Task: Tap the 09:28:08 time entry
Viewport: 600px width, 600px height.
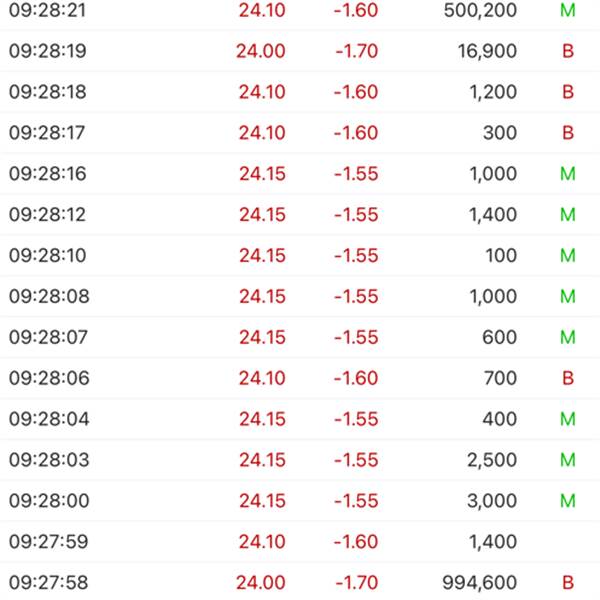Action: tap(49, 296)
